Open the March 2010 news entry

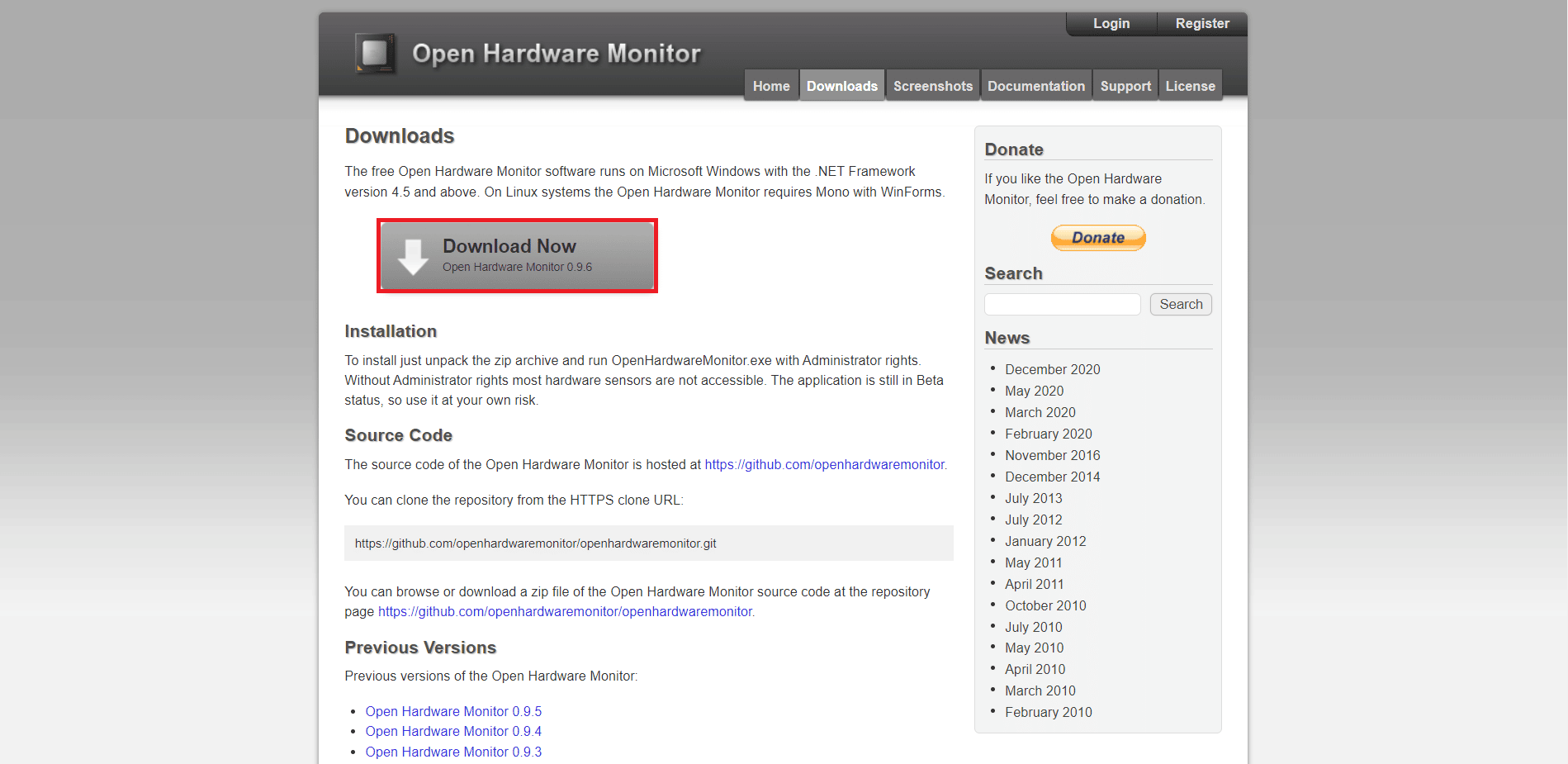point(1040,690)
